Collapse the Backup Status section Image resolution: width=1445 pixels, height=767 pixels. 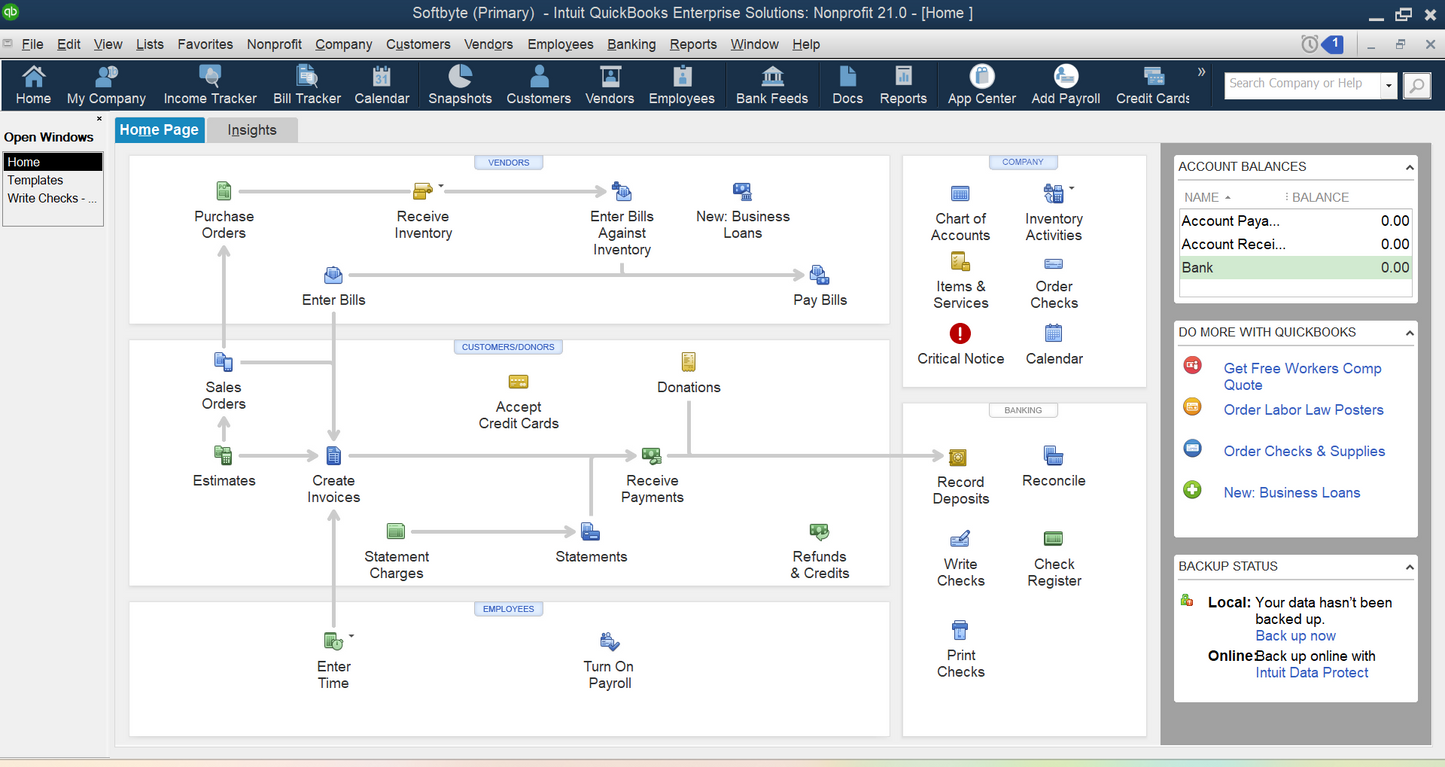click(1409, 567)
